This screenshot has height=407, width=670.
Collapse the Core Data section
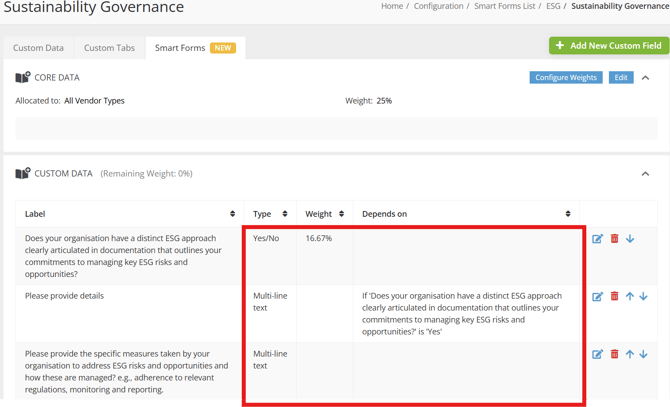[646, 78]
